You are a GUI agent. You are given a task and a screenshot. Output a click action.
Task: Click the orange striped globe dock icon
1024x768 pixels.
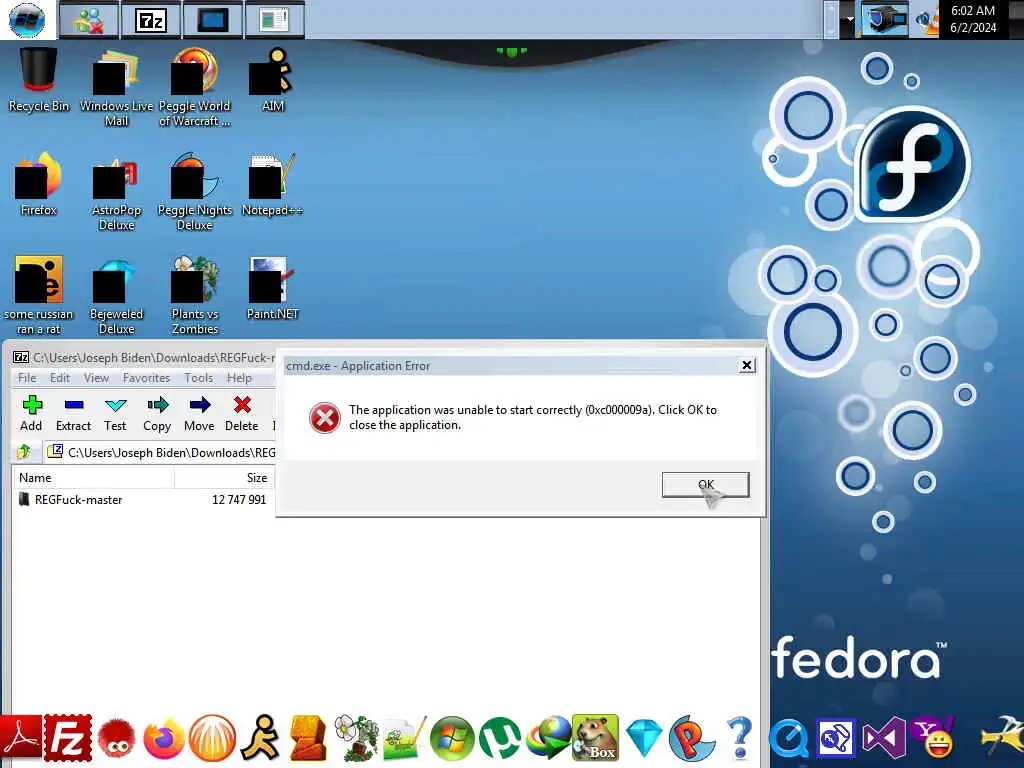coord(212,739)
